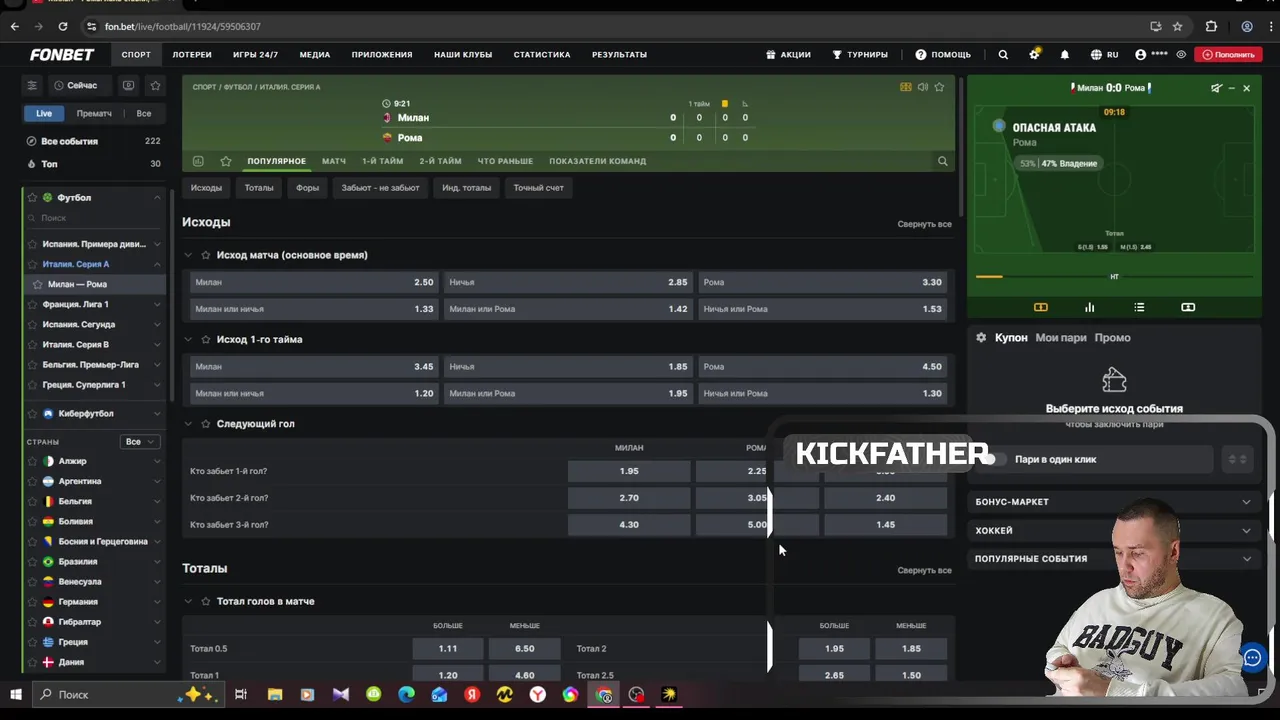Open ПОКАЗАТЕЛИ КОМАНД tab
Viewport: 1280px width, 720px height.
pos(597,161)
